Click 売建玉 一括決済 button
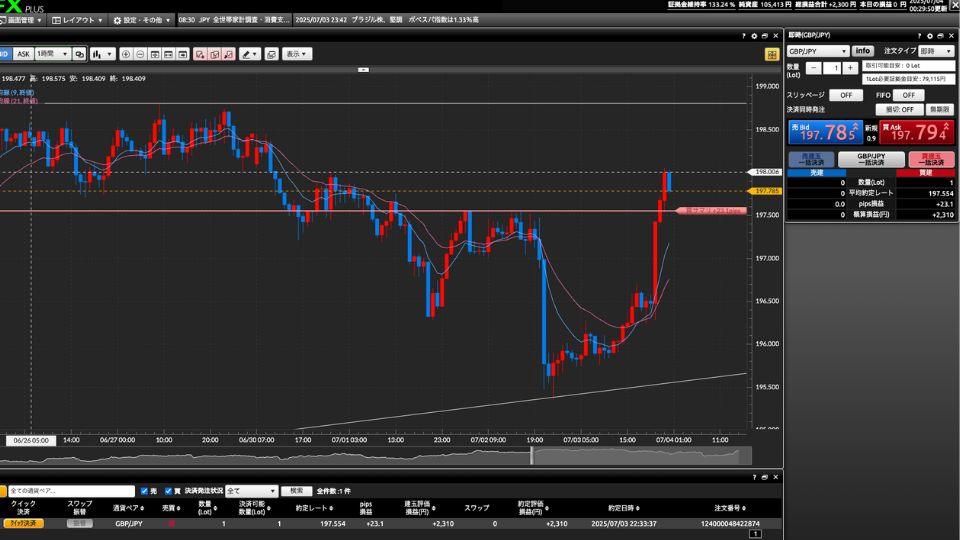 coord(811,159)
